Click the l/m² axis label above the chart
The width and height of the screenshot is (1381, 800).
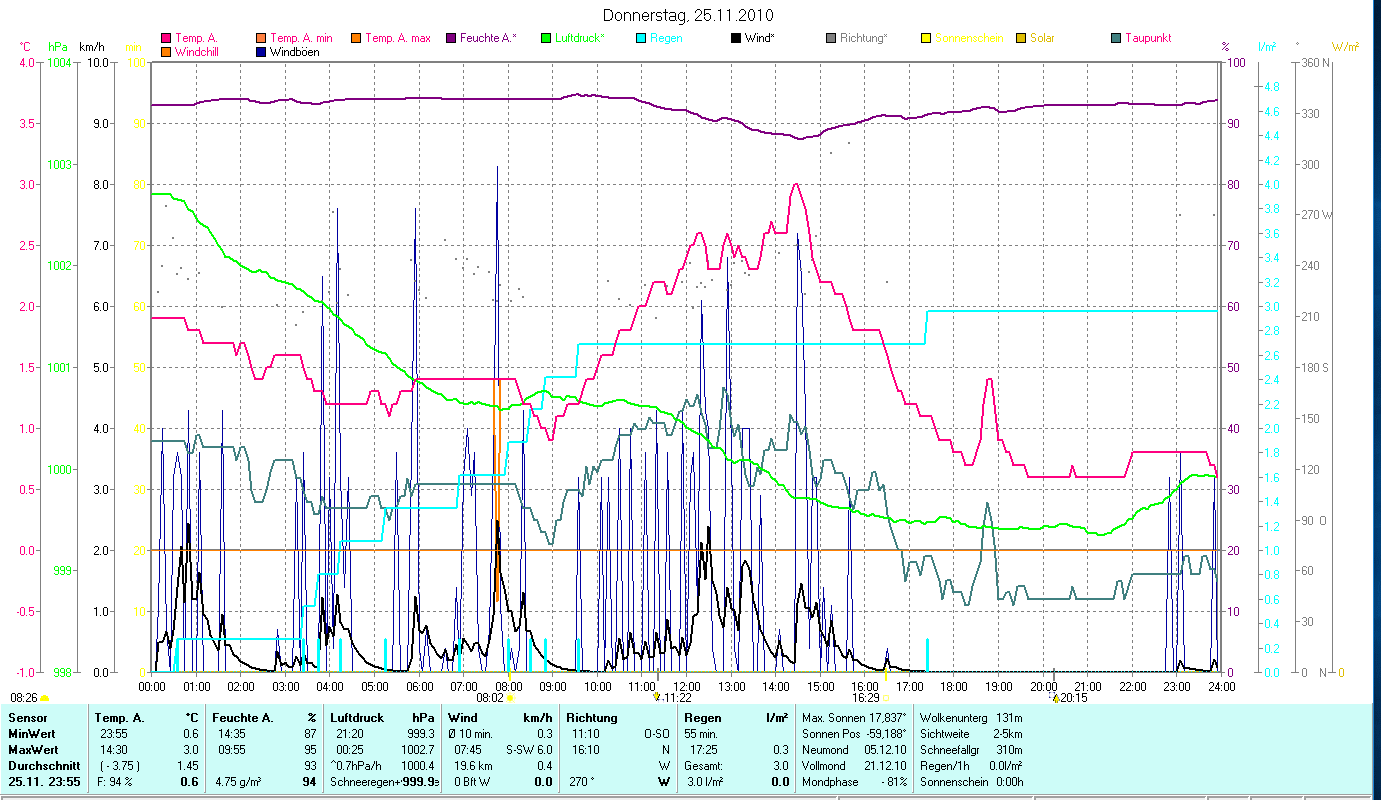1266,47
